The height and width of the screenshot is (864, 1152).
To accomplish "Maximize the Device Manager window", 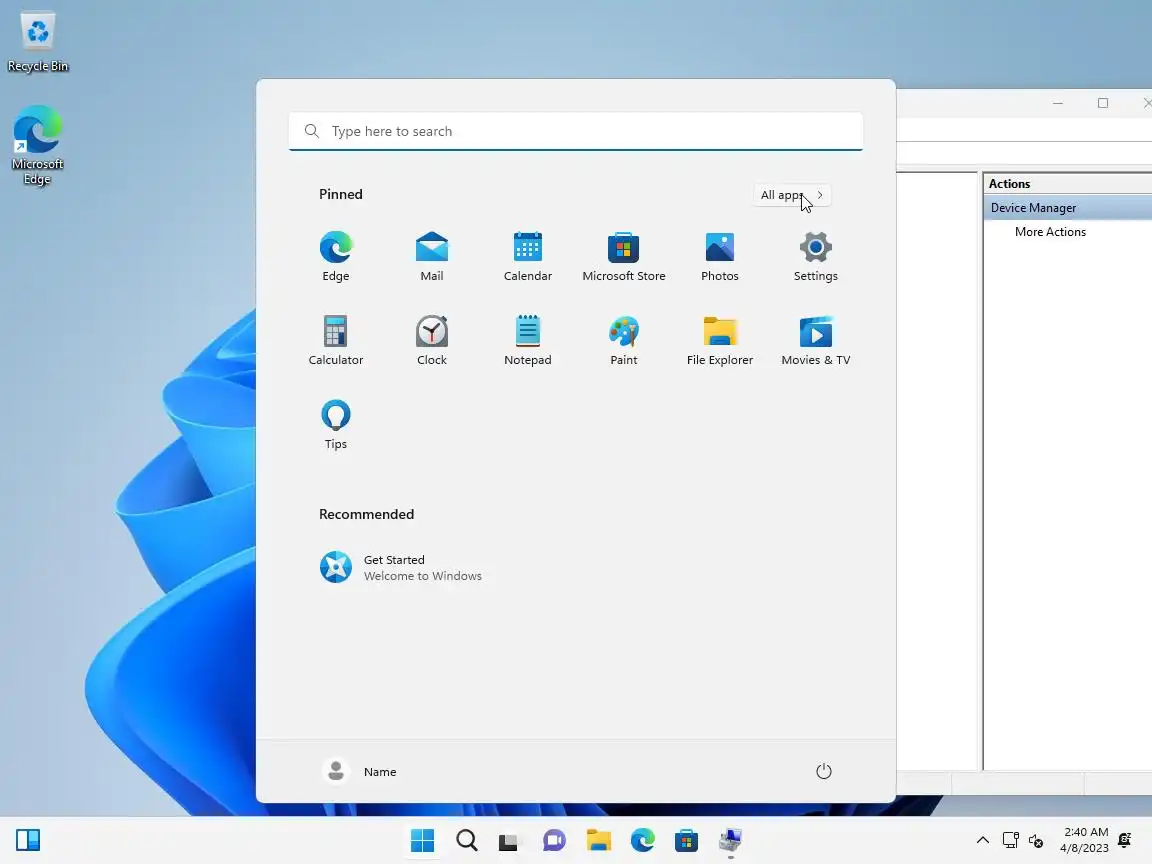I will point(1103,103).
